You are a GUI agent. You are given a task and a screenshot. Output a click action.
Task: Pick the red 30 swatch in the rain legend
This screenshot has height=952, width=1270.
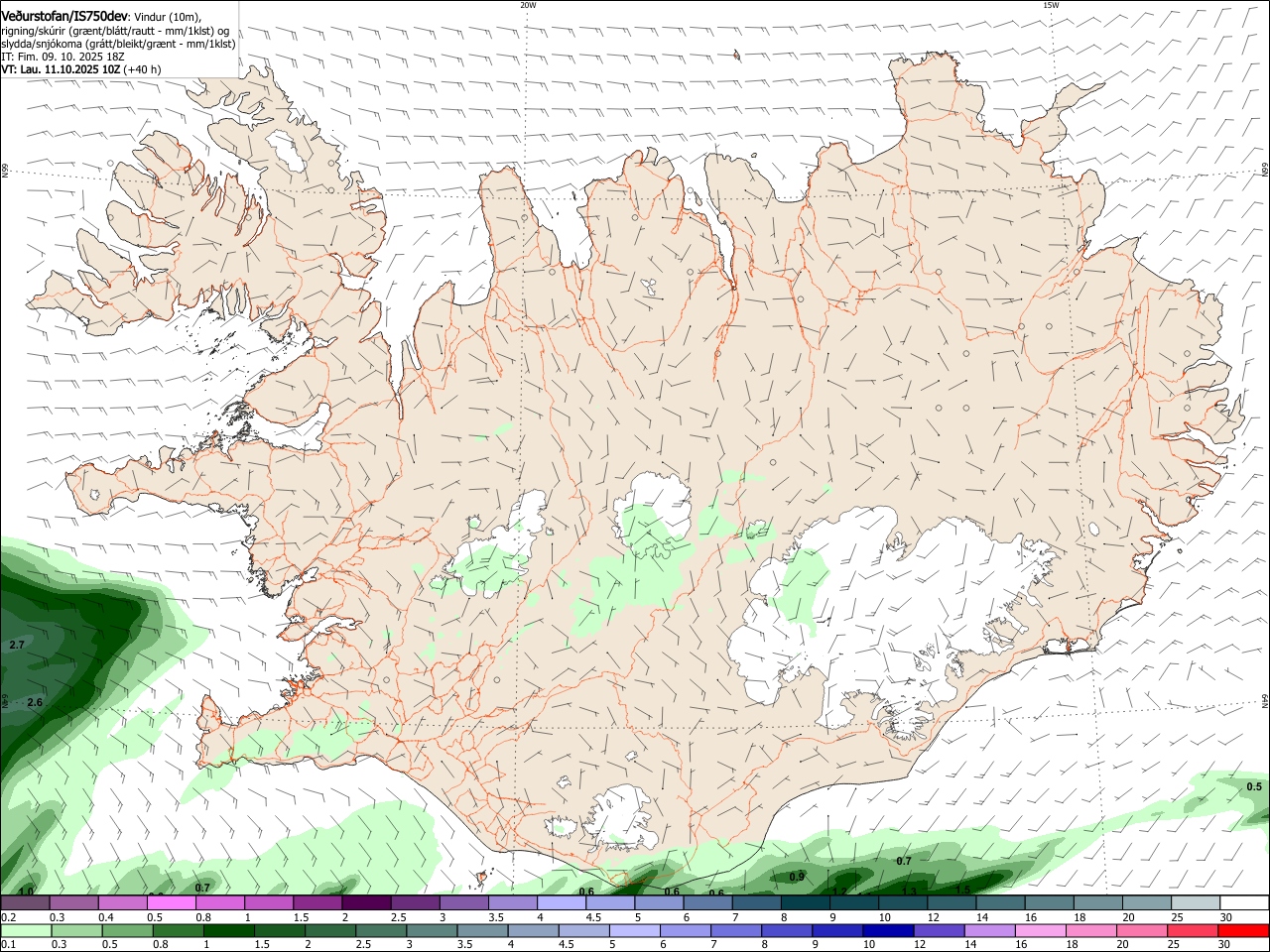tap(1244, 930)
